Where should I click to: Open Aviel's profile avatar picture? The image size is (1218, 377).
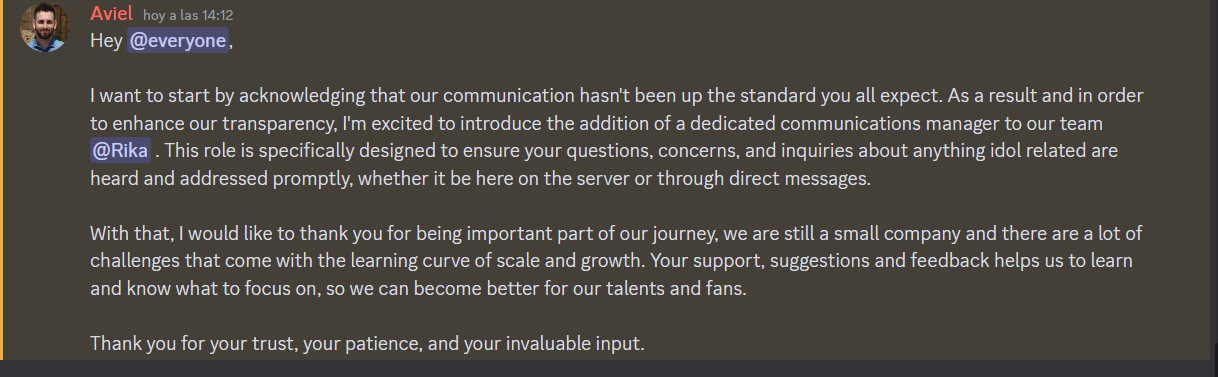44,28
